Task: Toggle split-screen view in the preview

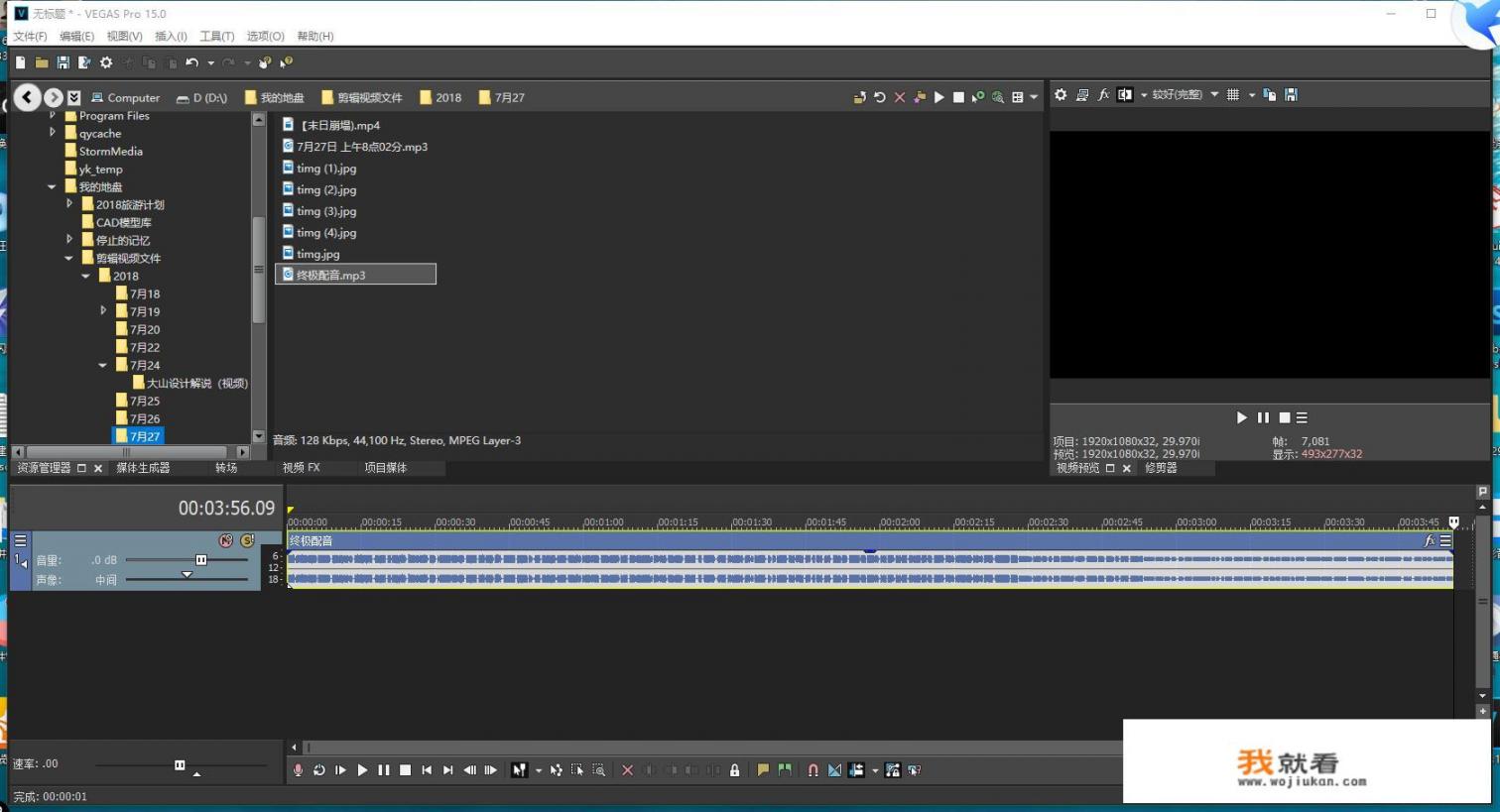Action: coord(1125,95)
